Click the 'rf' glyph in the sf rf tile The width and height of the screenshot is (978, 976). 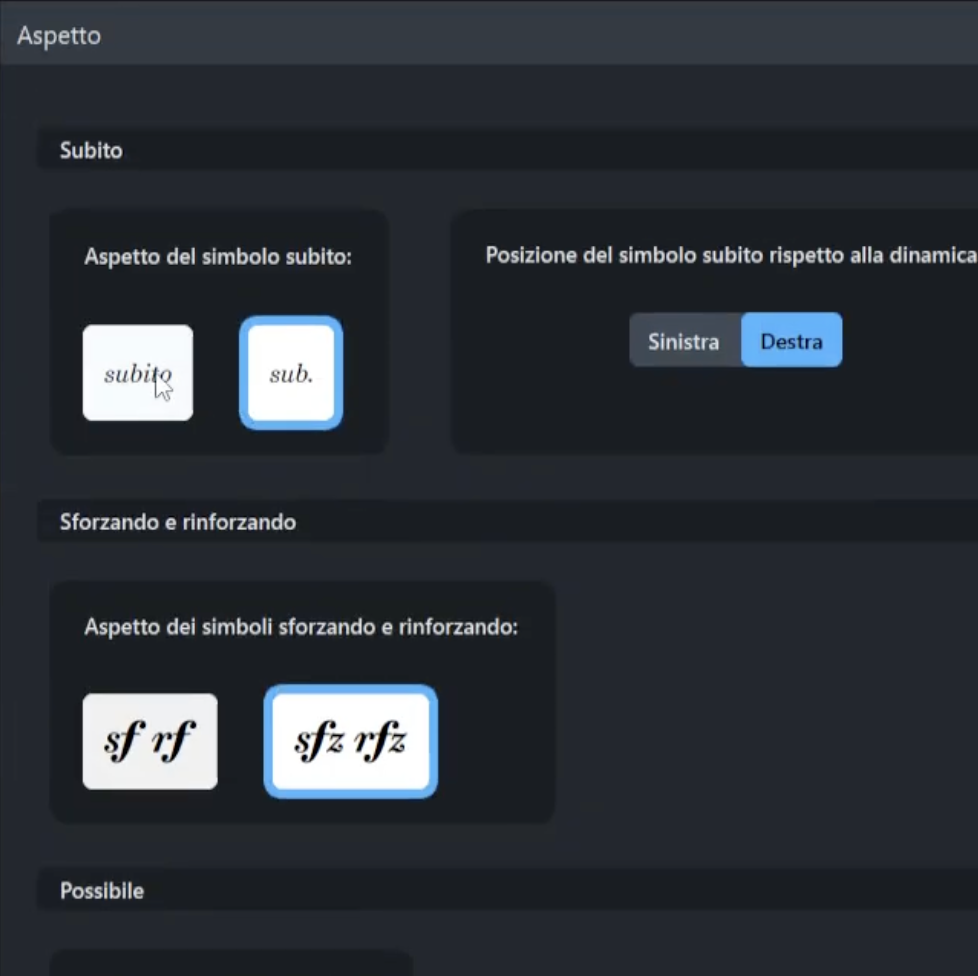point(174,741)
